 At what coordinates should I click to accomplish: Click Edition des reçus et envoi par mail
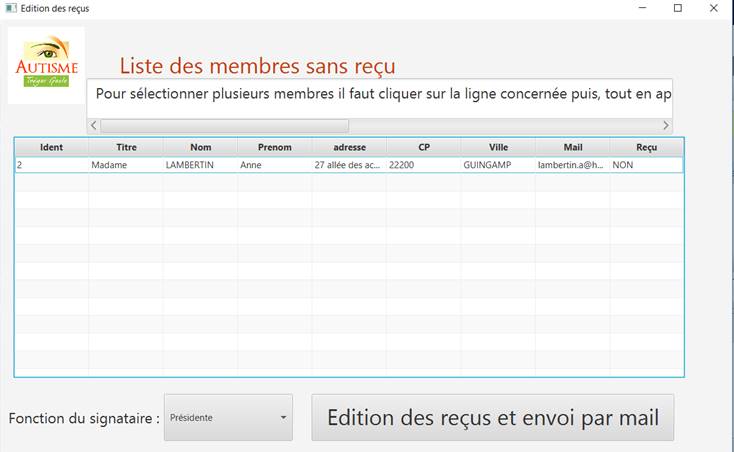click(x=492, y=417)
